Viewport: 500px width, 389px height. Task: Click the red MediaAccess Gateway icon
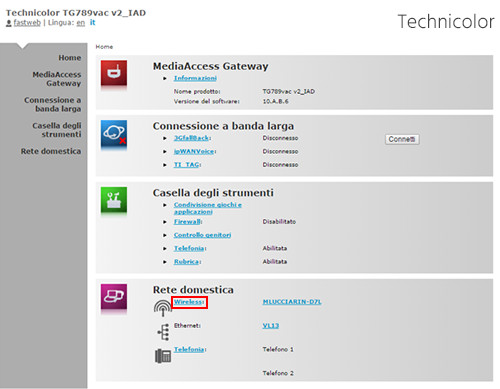[114, 73]
